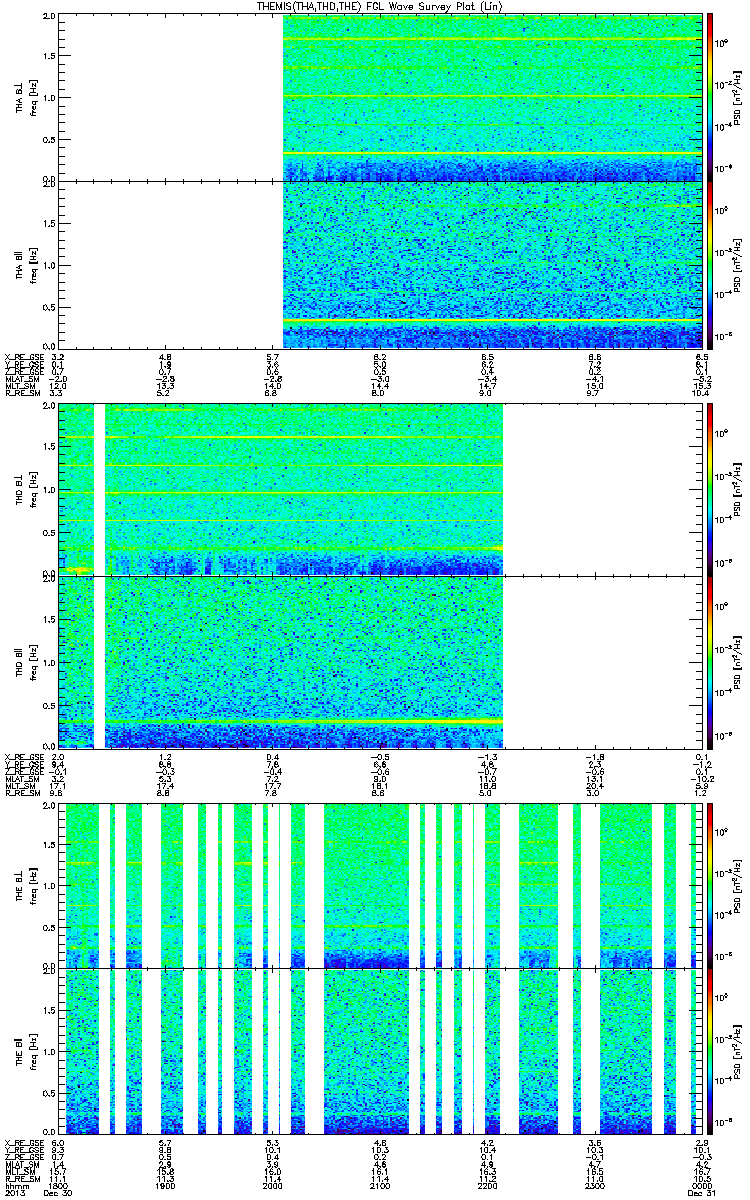
Task: Click PSD [nT²/Hz] label beside THA BL colorbar
Action: pyautogui.click(x=739, y=97)
